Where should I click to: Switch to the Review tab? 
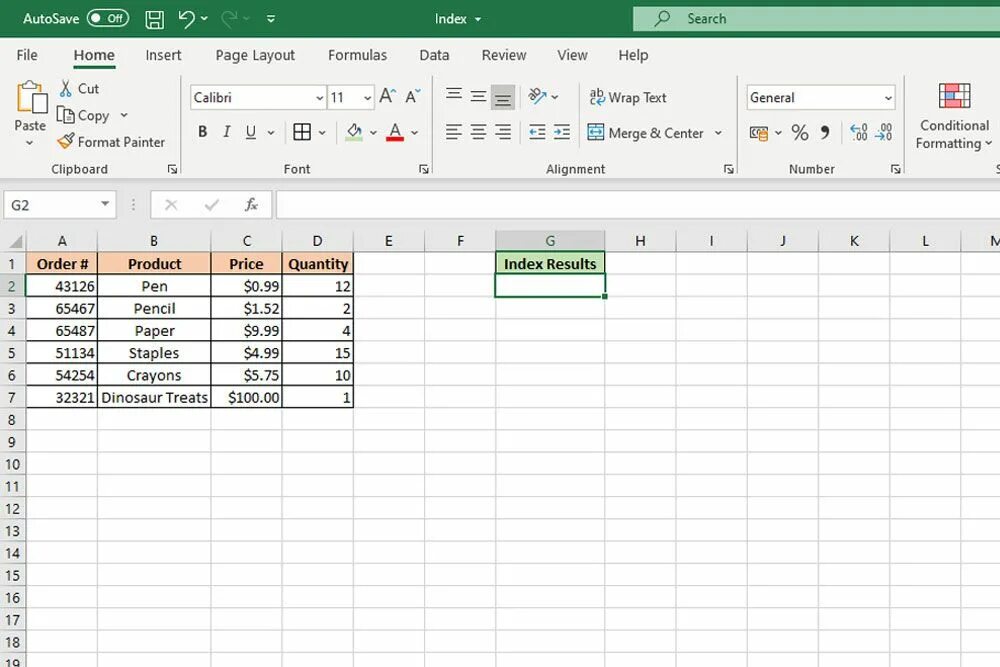tap(504, 55)
